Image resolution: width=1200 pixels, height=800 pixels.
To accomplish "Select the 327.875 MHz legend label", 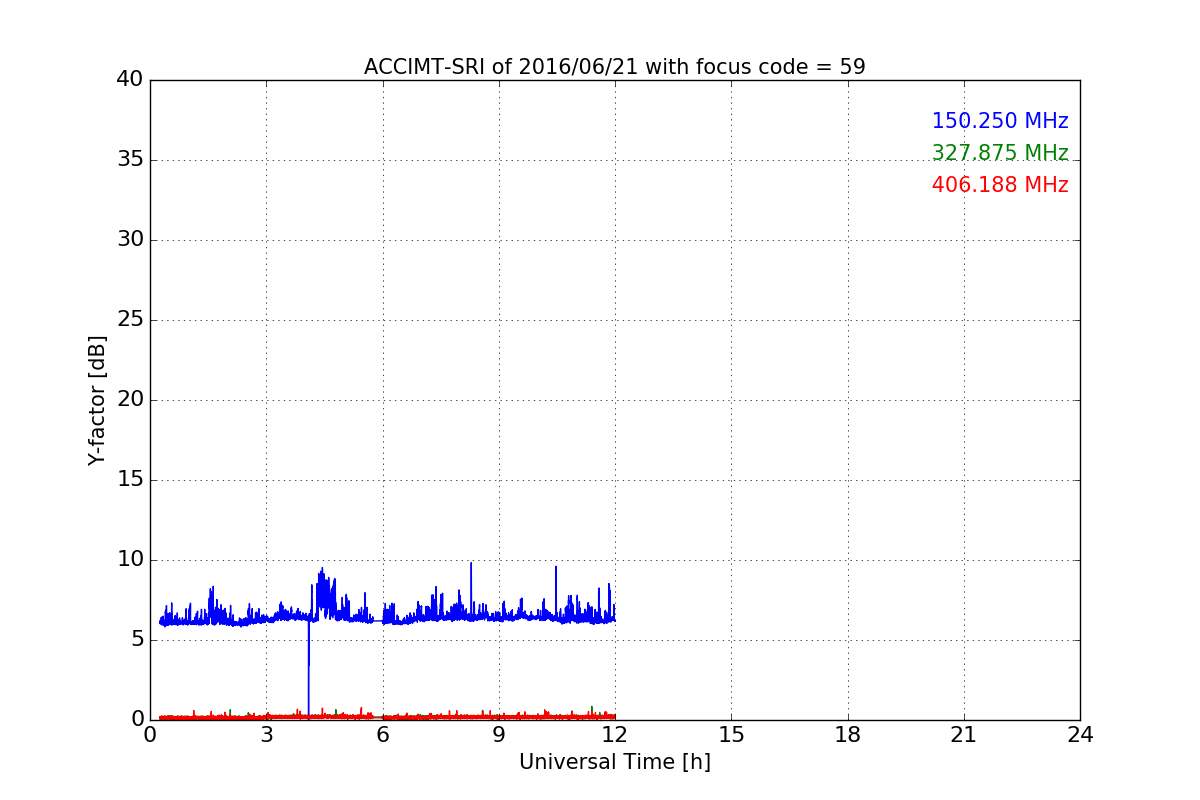I will coord(1000,153).
